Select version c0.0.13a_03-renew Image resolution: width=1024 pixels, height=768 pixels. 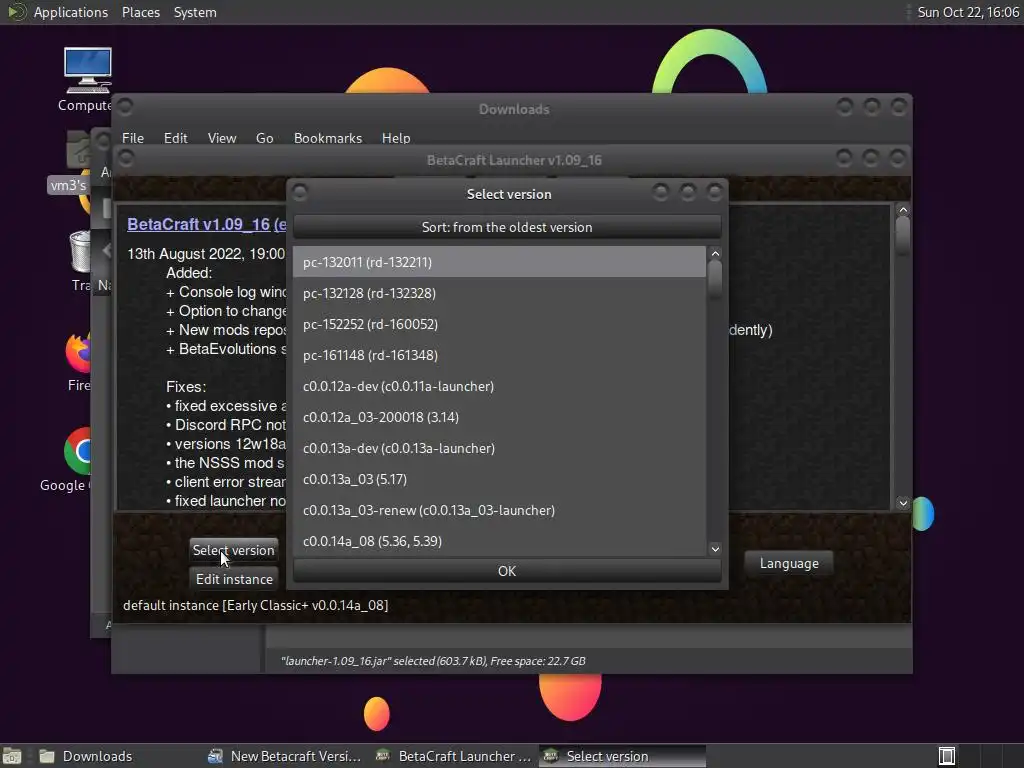click(499, 510)
